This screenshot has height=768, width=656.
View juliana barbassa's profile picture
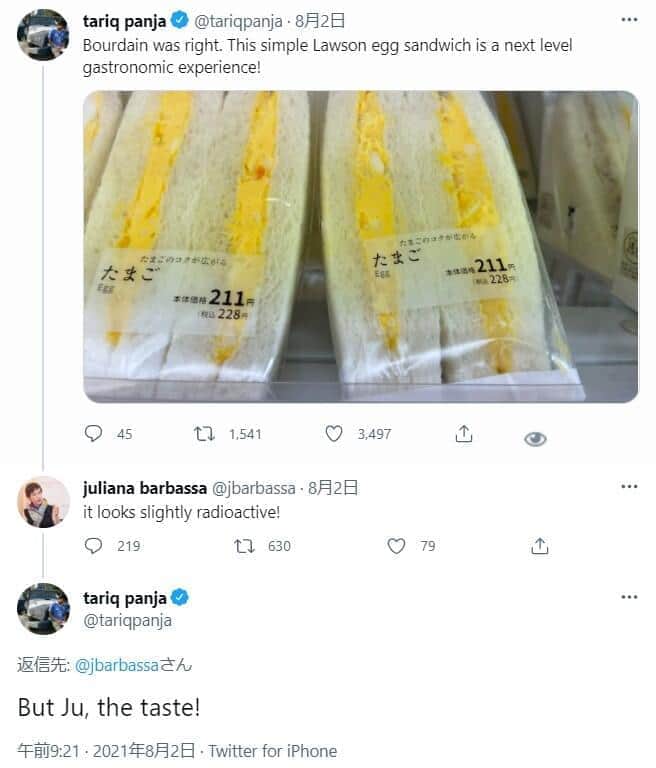(43, 502)
